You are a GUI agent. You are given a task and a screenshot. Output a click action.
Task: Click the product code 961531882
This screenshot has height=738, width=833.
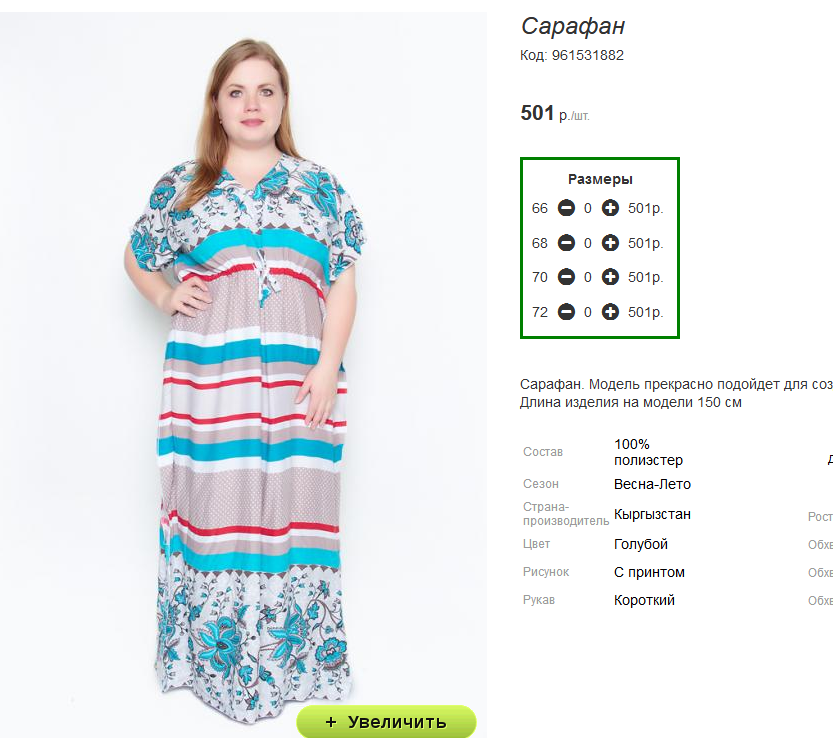coord(588,55)
